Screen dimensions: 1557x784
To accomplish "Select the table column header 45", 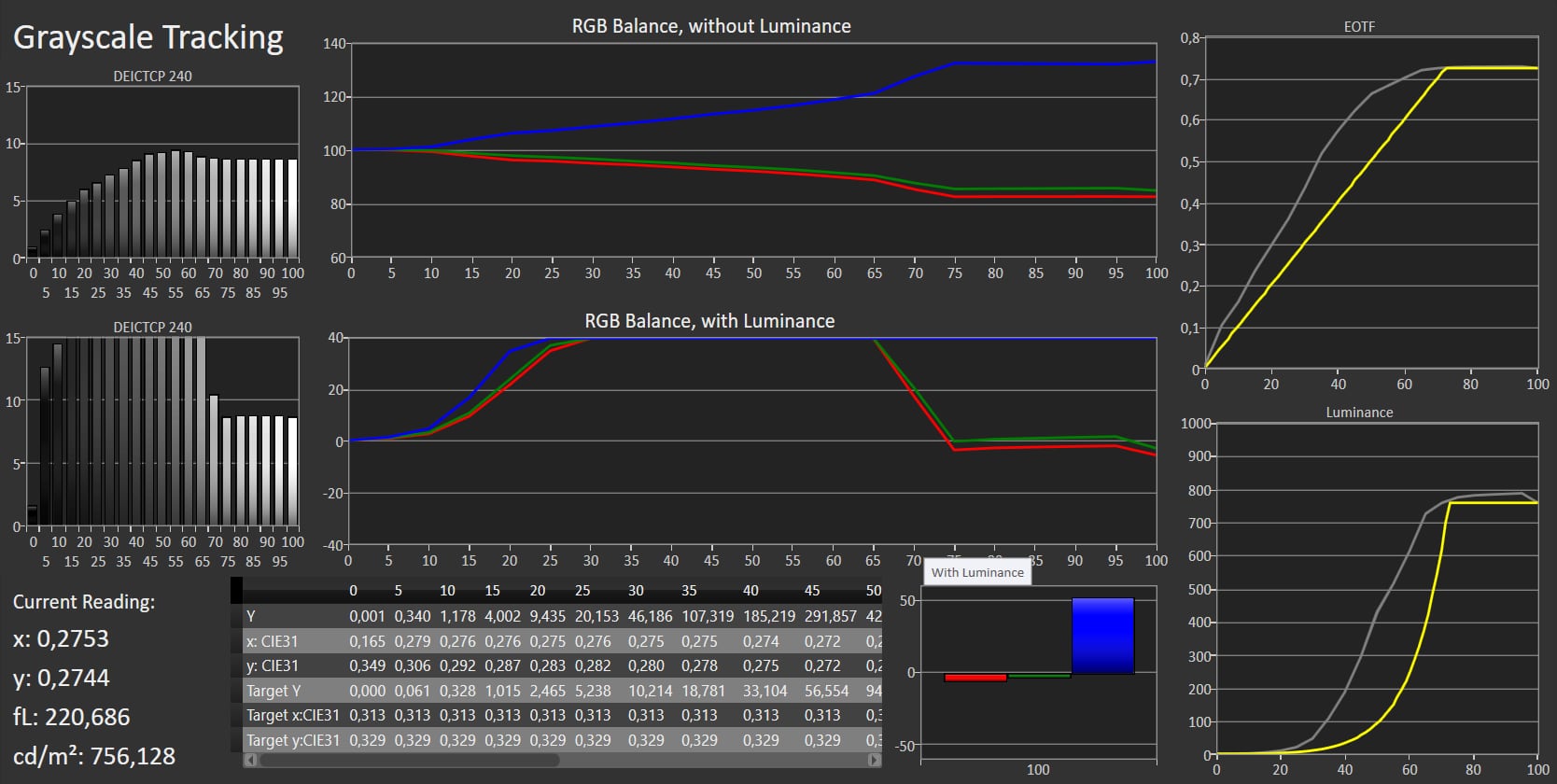I will click(x=812, y=591).
